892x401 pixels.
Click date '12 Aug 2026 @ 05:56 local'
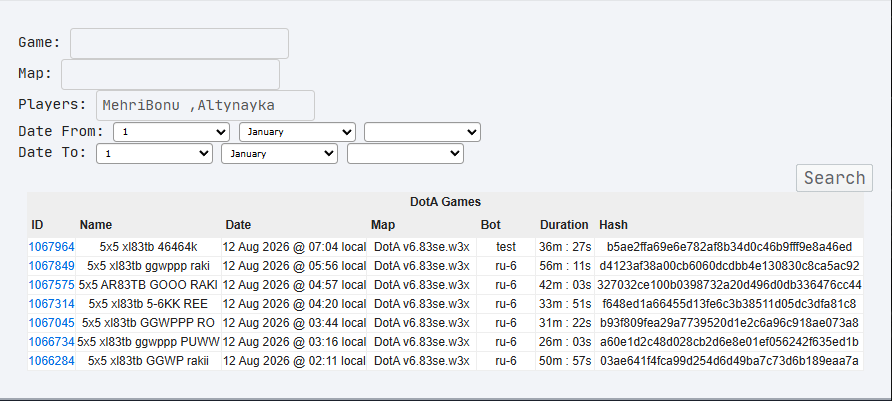(294, 266)
